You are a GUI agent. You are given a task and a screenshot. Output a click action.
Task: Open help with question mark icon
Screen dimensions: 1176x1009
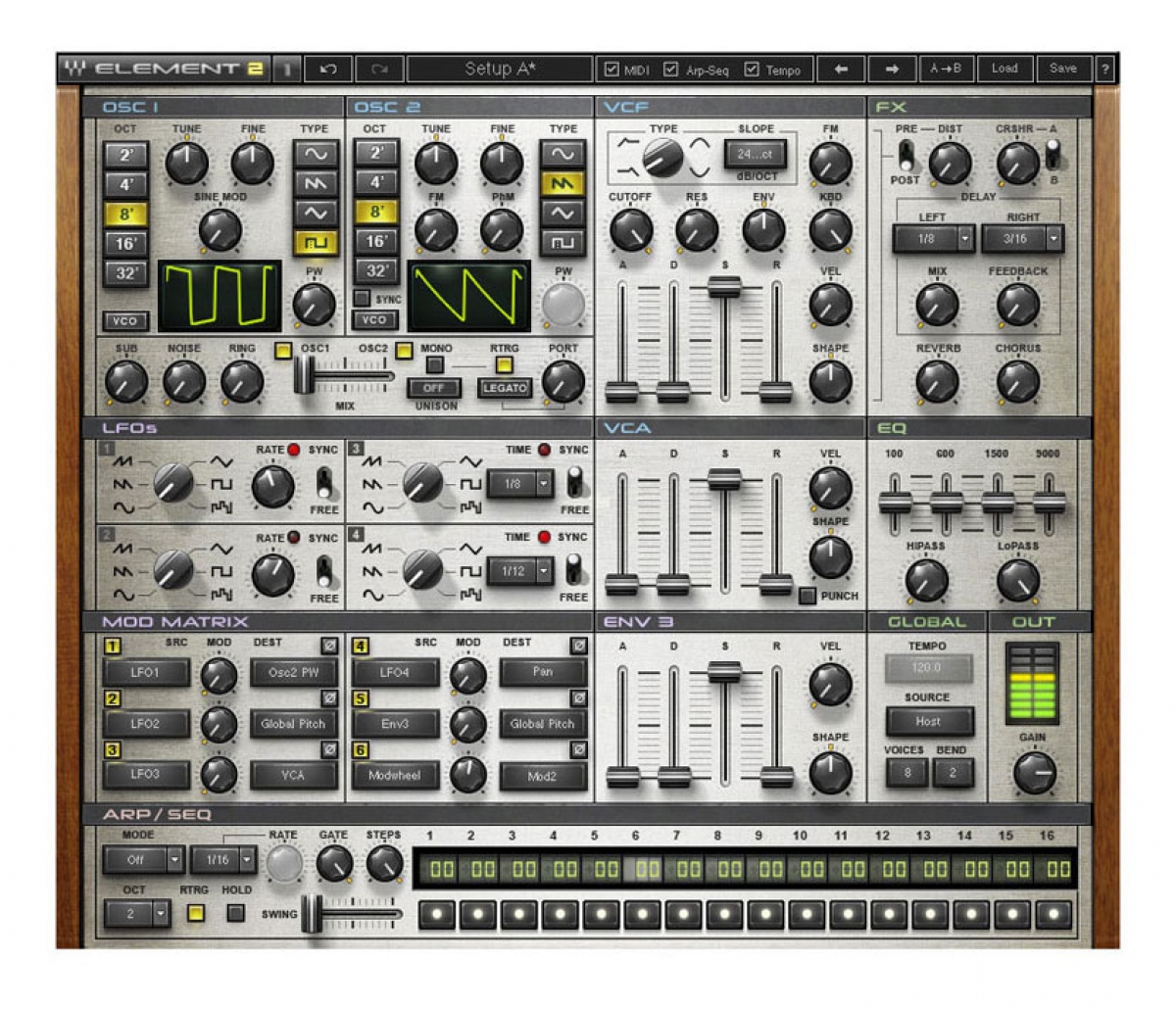coord(1105,69)
